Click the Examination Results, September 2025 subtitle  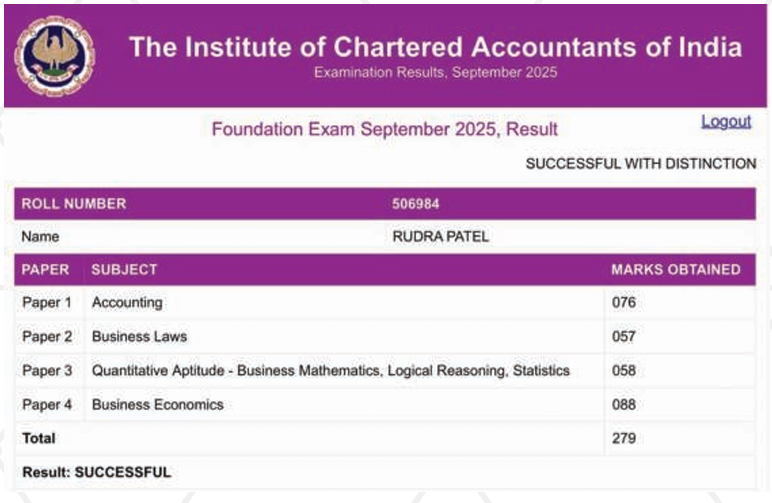pyautogui.click(x=435, y=72)
